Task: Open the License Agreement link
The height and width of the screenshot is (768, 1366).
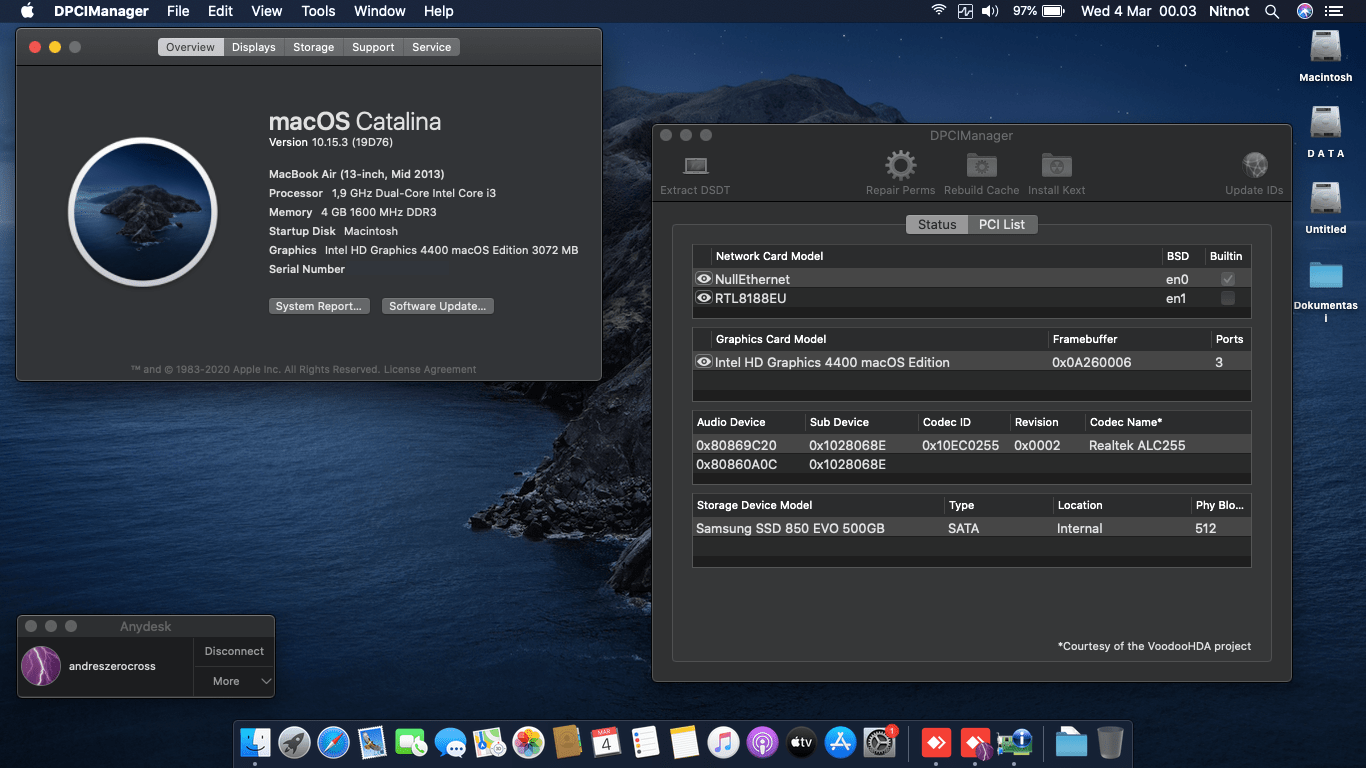Action: [x=430, y=369]
